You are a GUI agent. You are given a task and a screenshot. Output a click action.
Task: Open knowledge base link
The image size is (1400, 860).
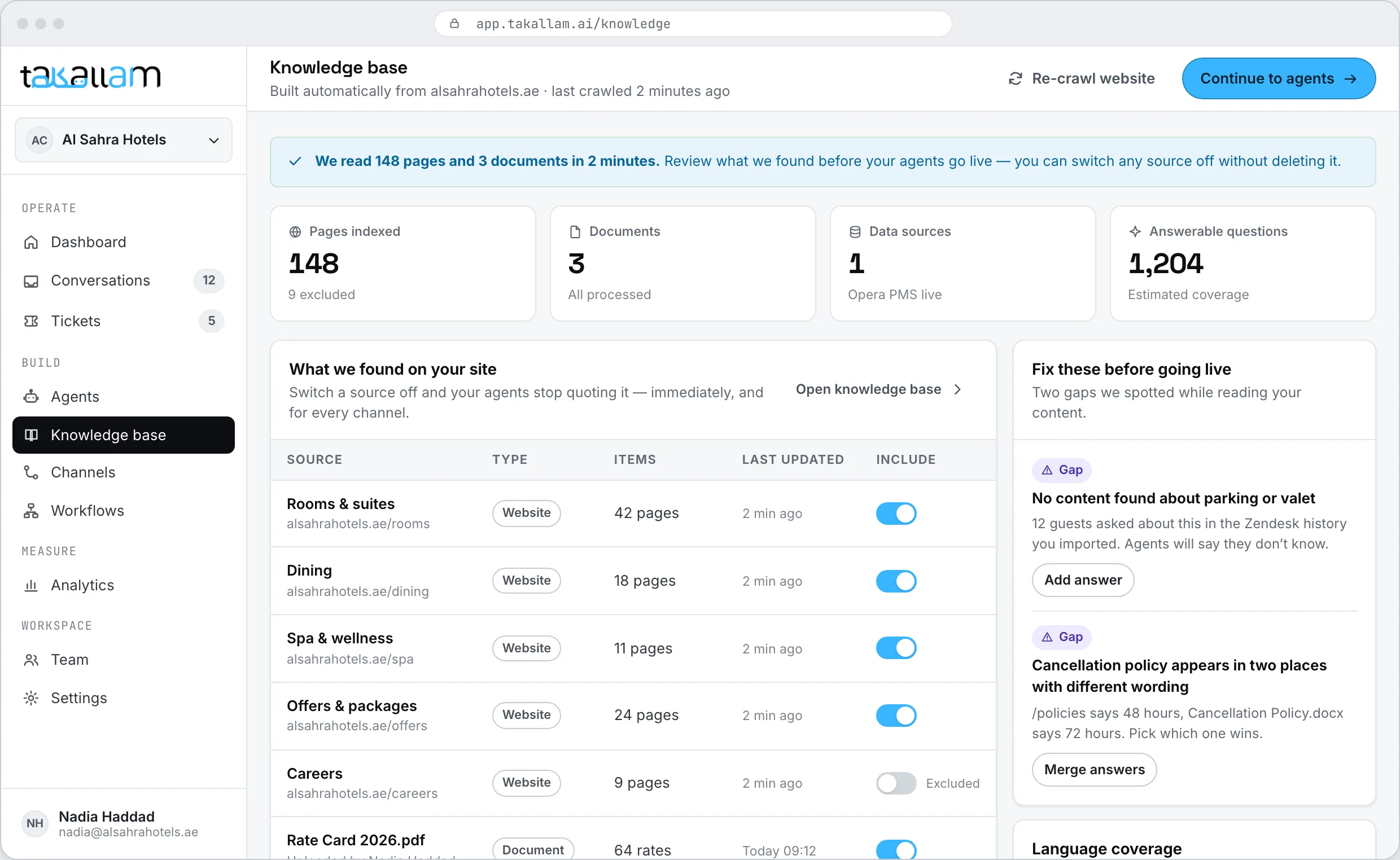tap(879, 389)
